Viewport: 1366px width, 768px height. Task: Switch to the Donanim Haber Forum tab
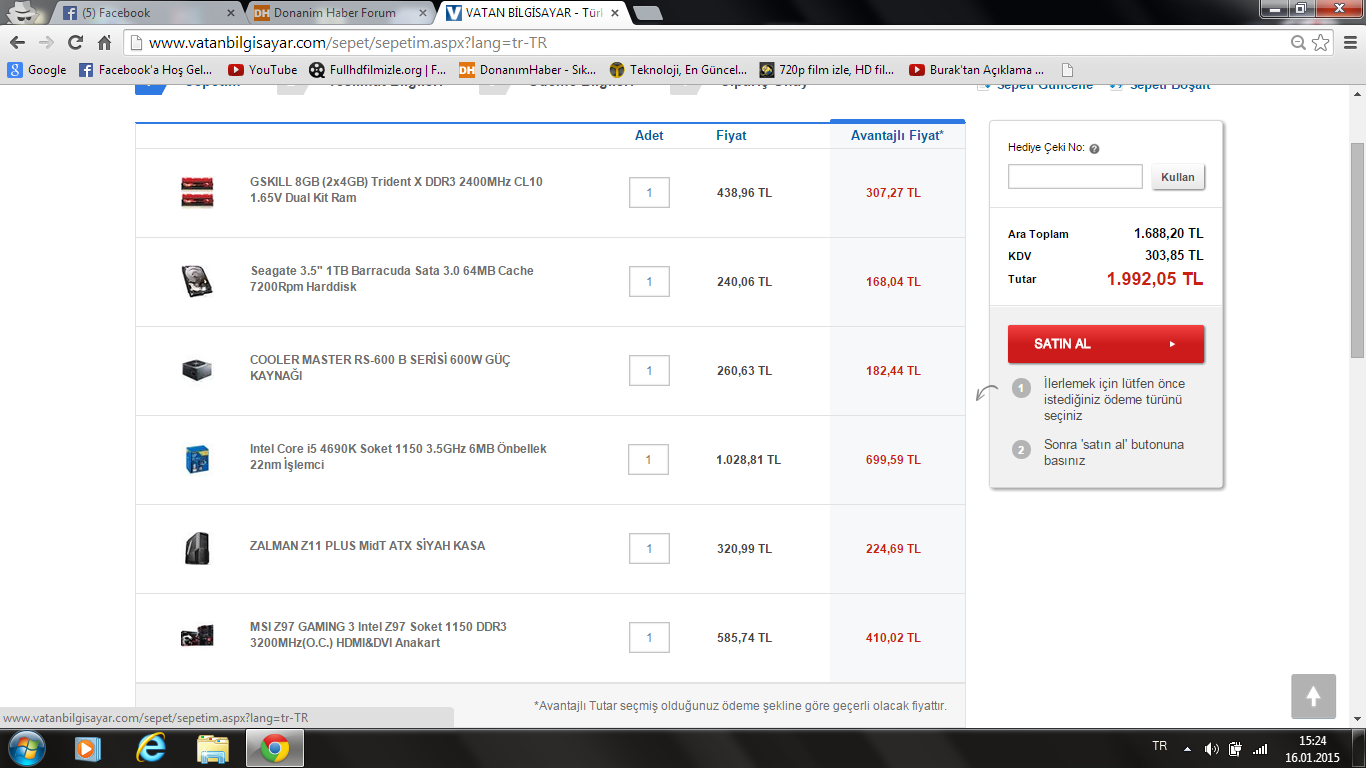point(340,13)
